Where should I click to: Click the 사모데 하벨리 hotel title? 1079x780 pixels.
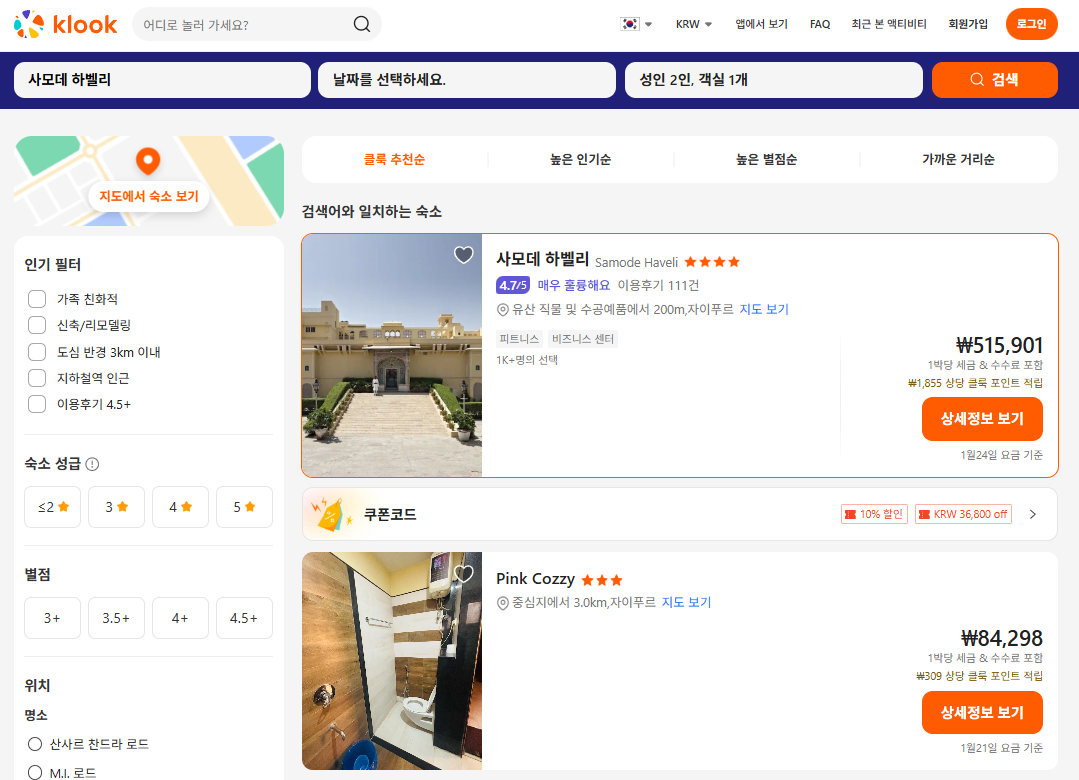[543, 260]
